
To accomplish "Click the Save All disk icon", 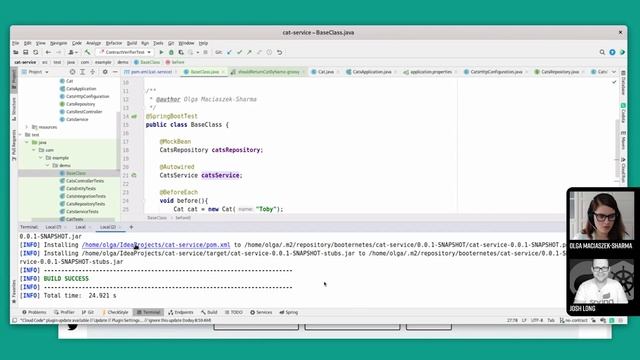I will (26, 52).
